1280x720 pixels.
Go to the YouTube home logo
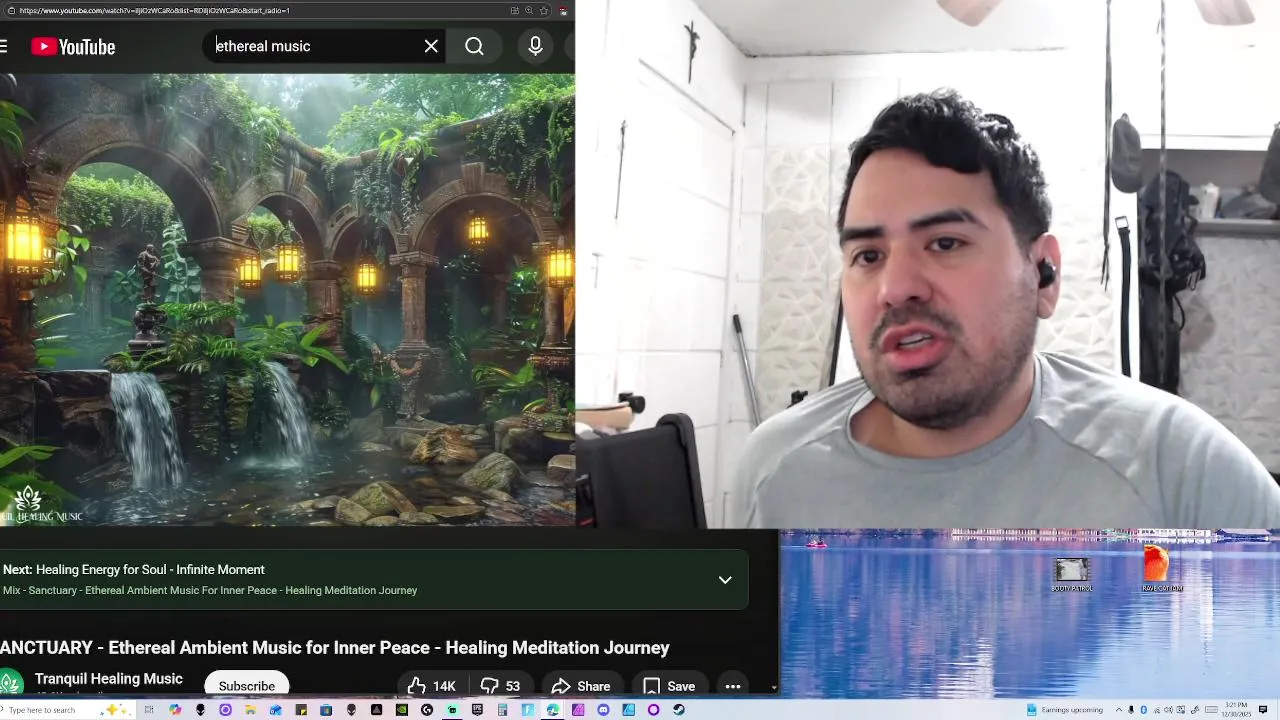tap(73, 46)
